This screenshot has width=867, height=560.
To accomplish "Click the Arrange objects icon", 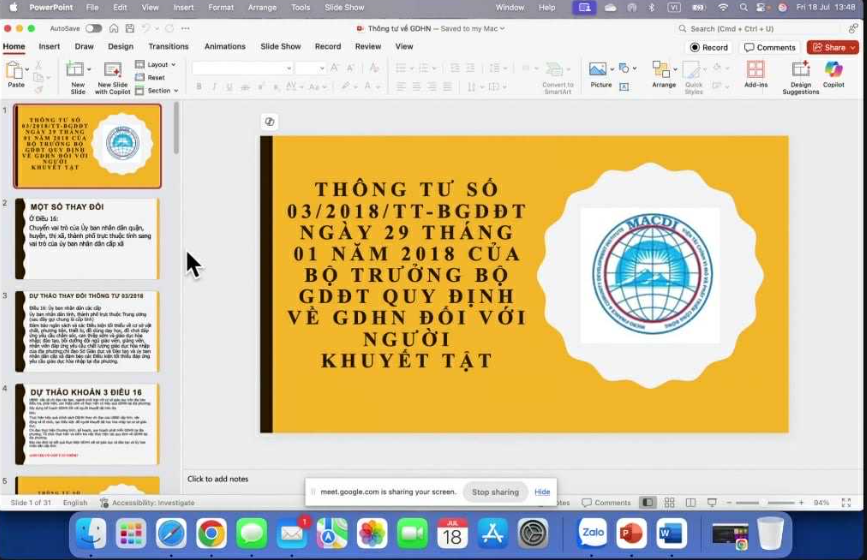I will coord(663,72).
